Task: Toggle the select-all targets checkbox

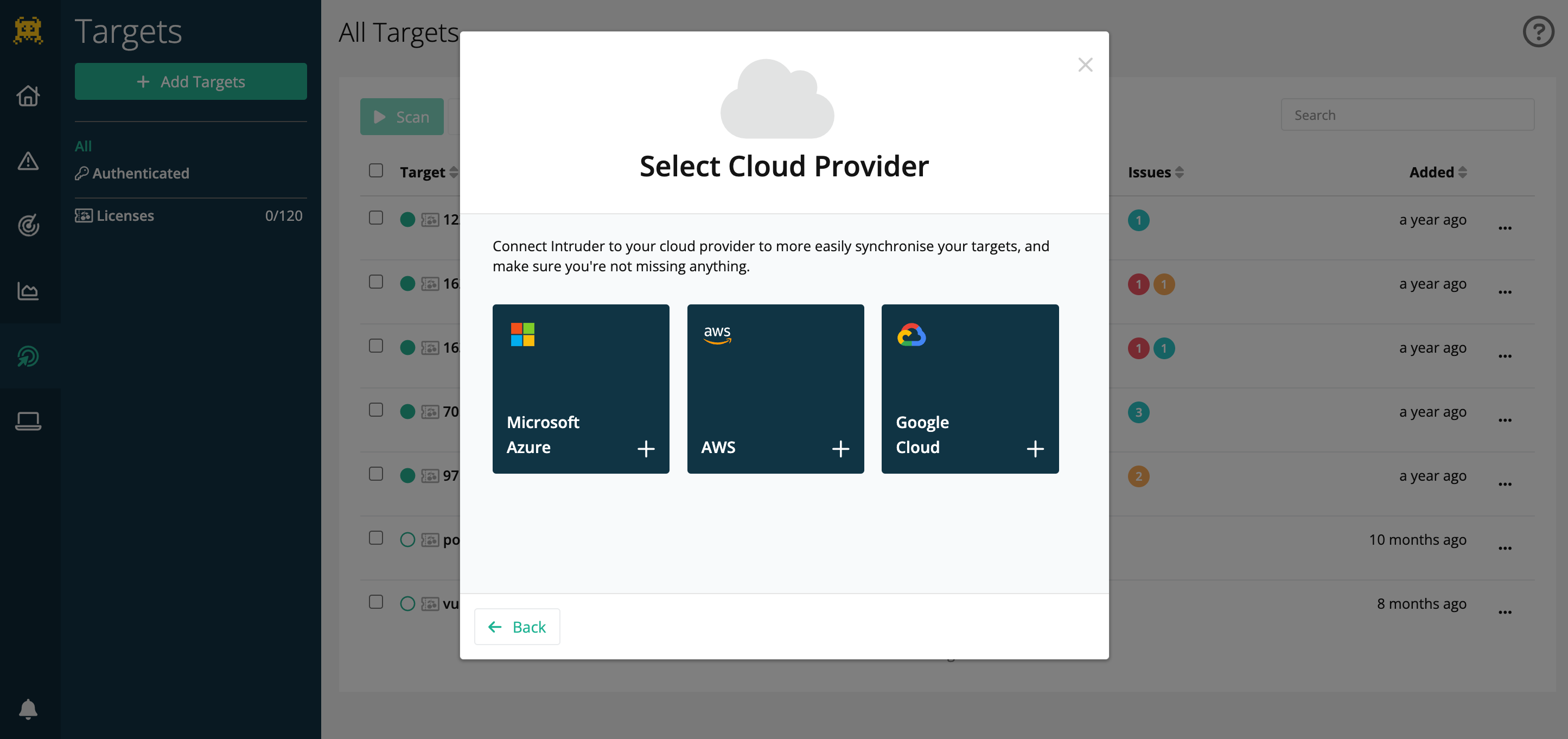Action: [376, 170]
